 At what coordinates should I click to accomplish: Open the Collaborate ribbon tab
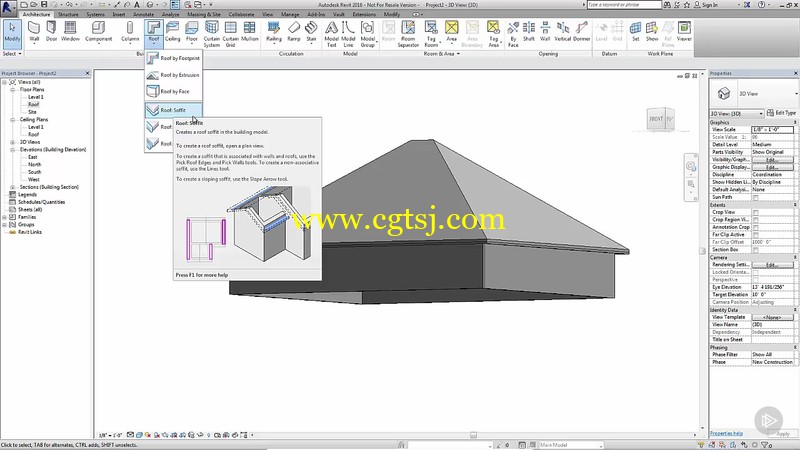coord(241,14)
